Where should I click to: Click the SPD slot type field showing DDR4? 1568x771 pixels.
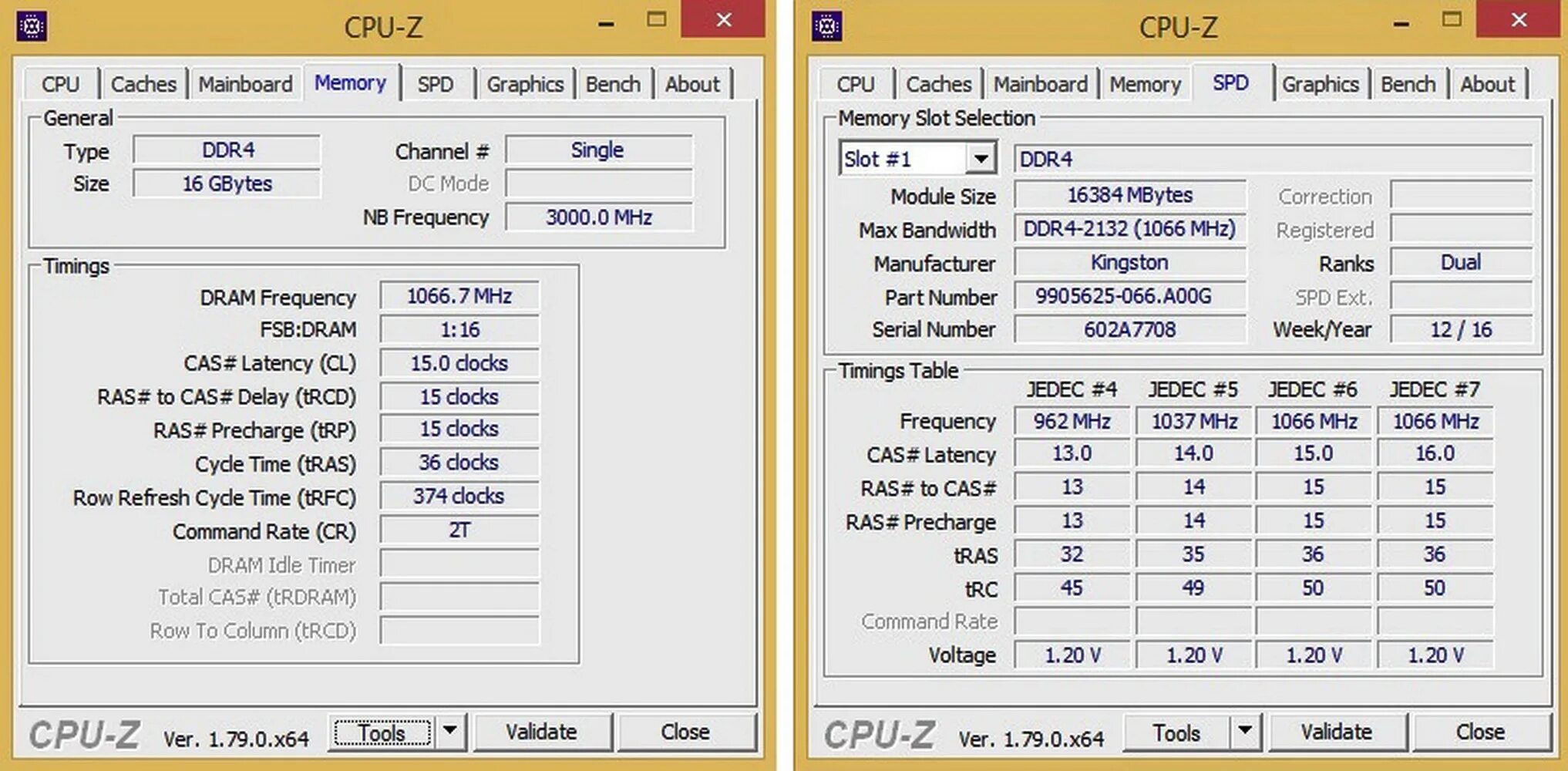coord(1274,159)
